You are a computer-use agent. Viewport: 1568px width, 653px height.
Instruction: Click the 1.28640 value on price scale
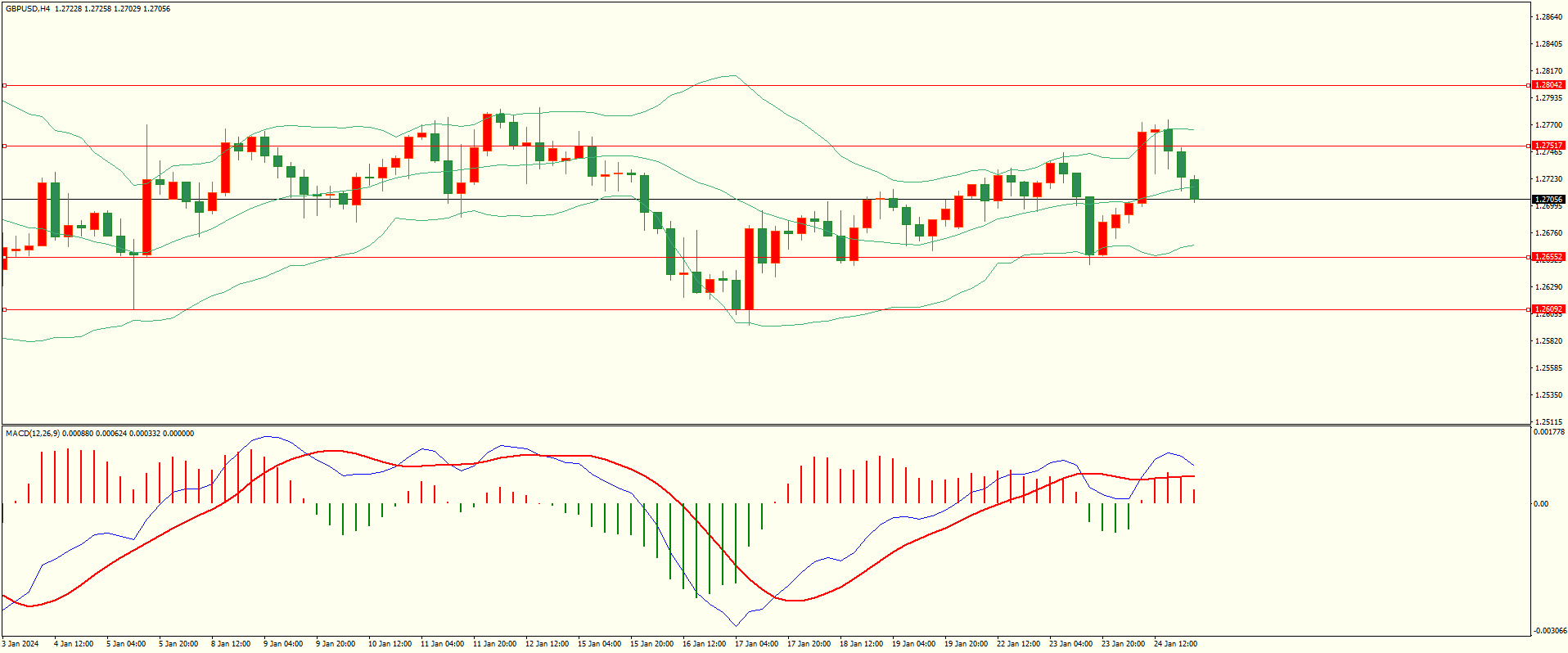point(1548,17)
